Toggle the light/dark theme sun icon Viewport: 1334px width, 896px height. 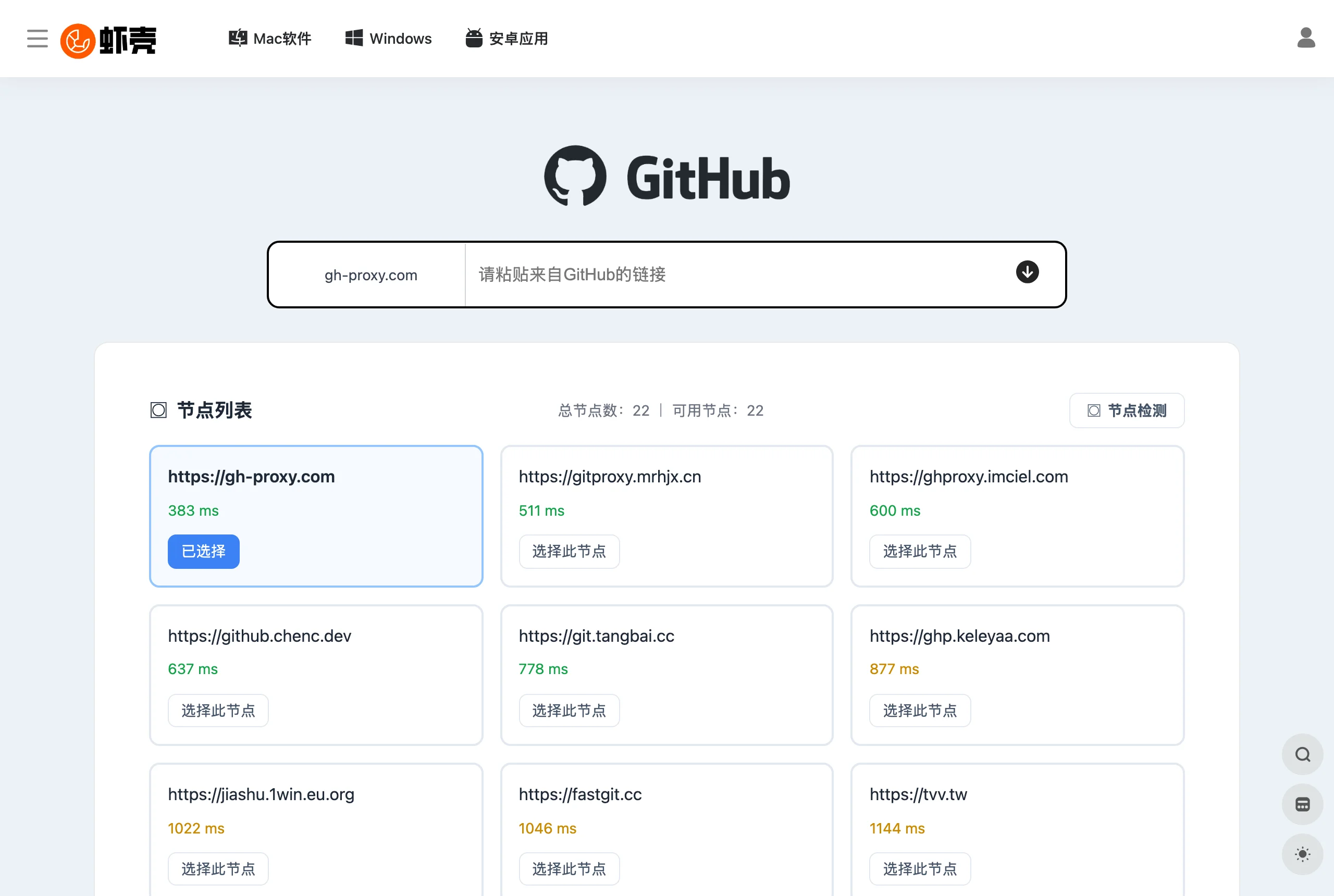click(x=1303, y=854)
